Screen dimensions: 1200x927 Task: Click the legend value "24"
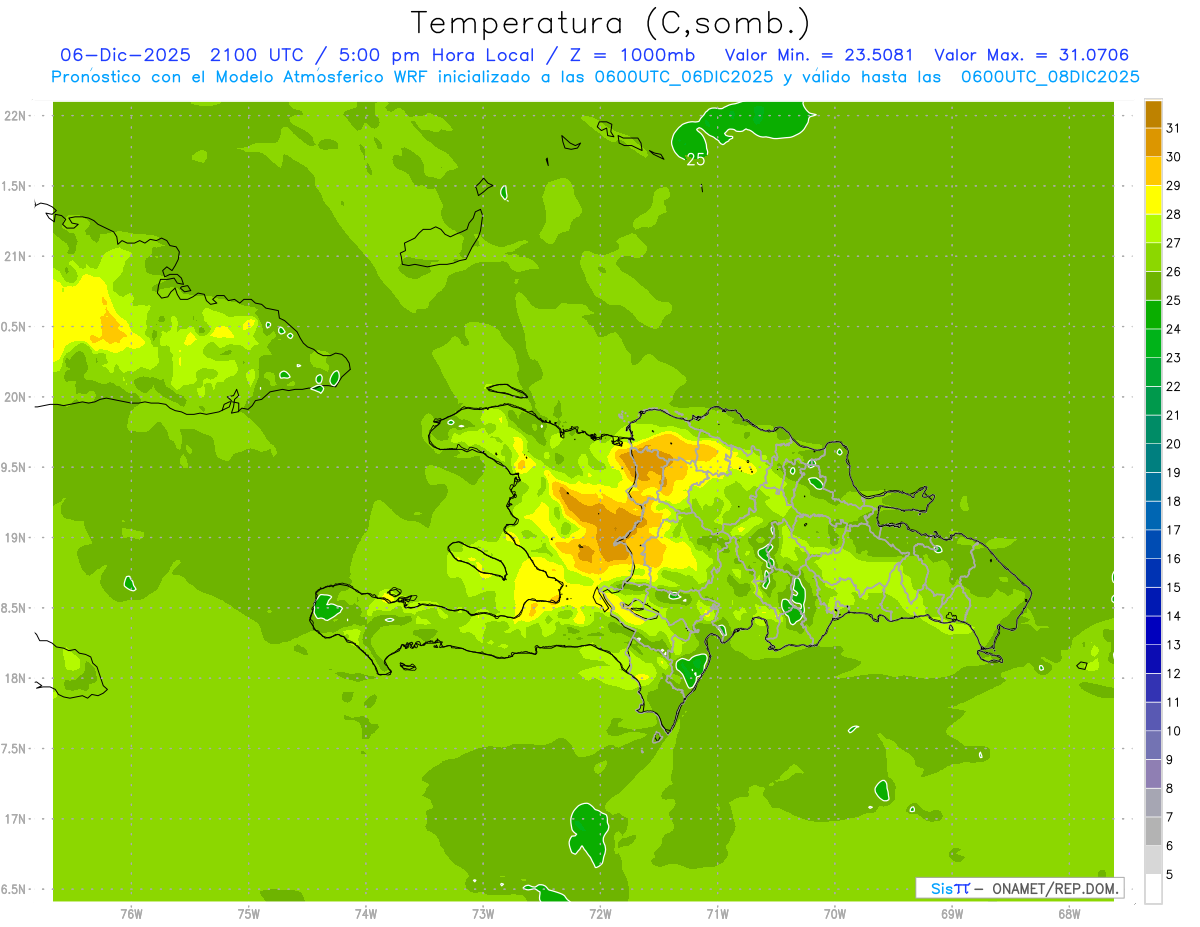coord(1173,329)
